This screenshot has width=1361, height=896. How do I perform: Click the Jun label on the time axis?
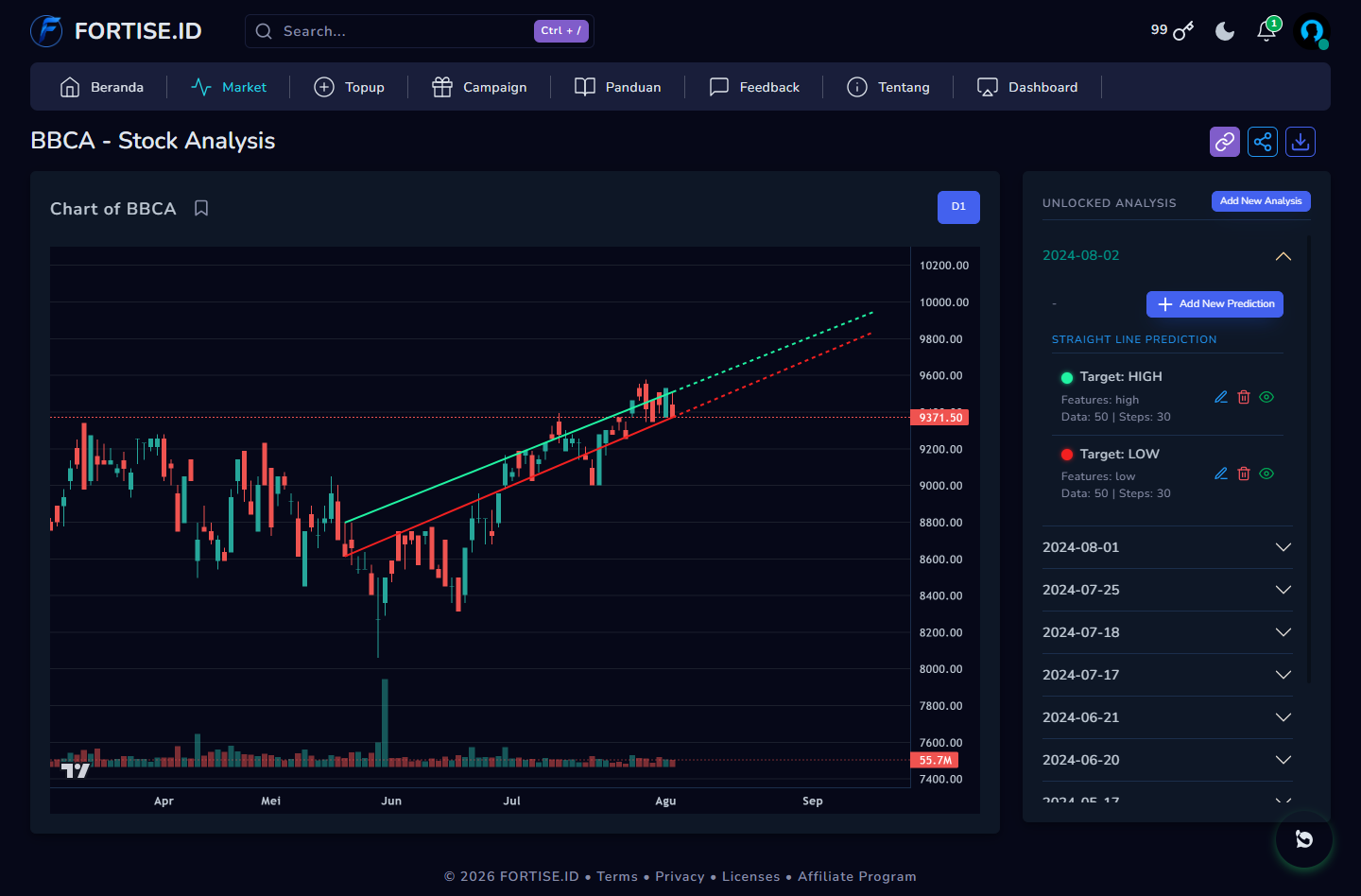pos(391,801)
